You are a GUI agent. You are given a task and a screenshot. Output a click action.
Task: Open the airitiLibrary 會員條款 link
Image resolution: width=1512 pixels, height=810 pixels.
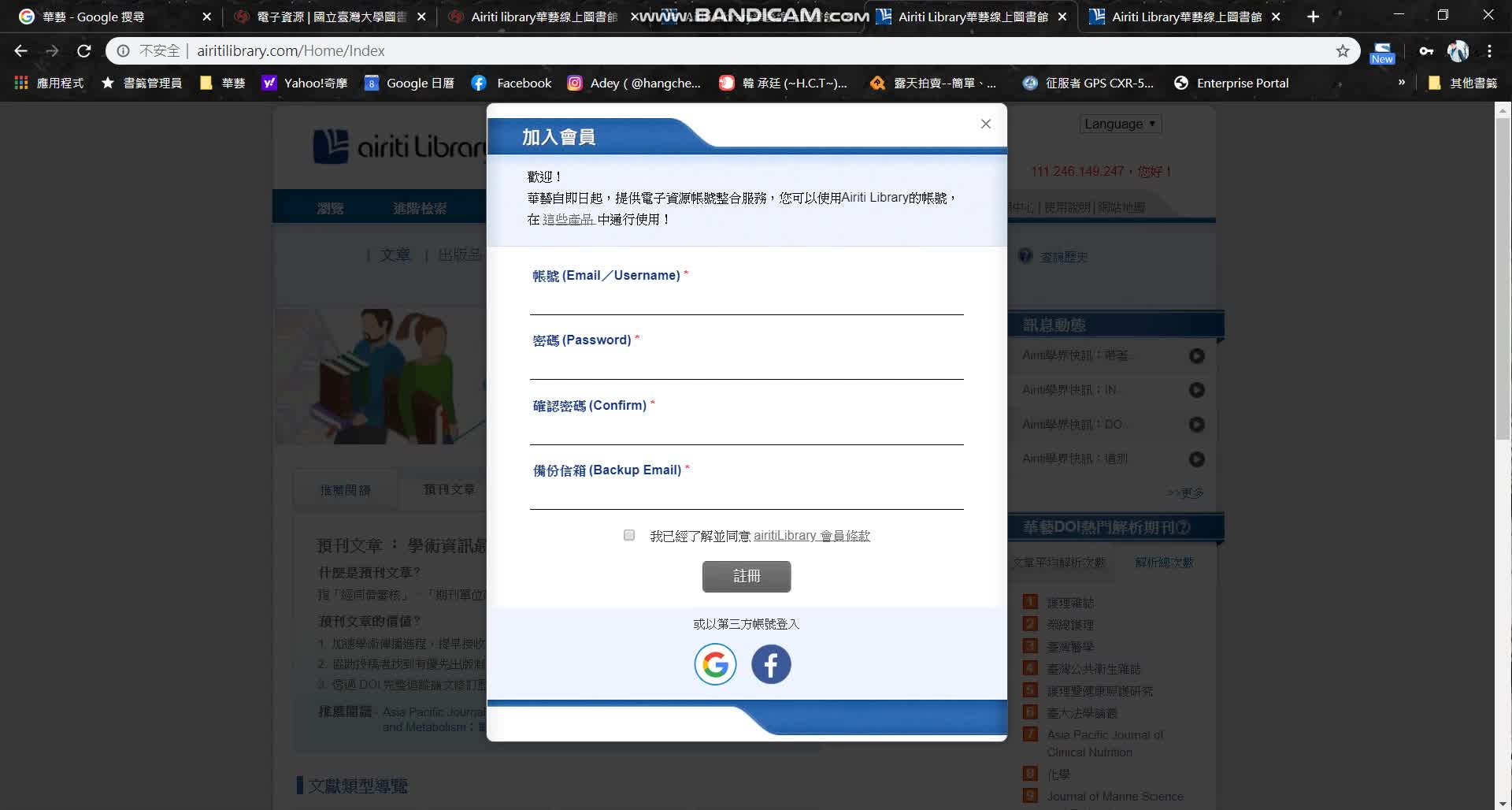click(x=812, y=536)
